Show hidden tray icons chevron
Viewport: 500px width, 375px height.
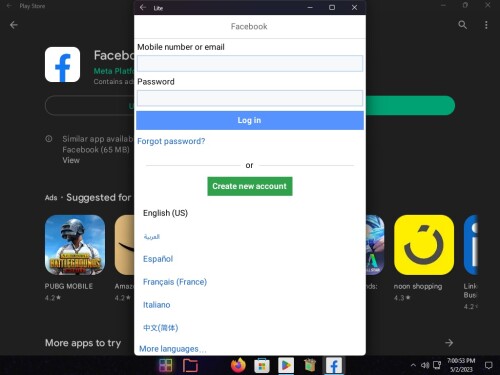(413, 365)
